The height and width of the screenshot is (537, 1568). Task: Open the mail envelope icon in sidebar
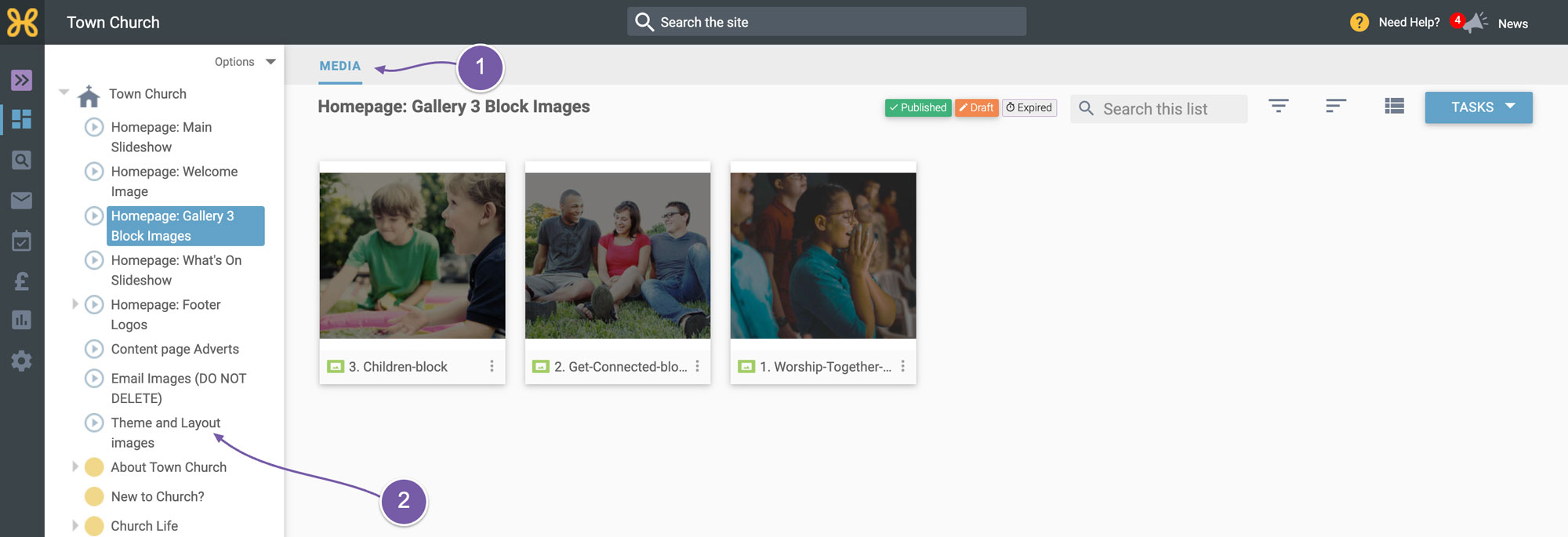22,201
